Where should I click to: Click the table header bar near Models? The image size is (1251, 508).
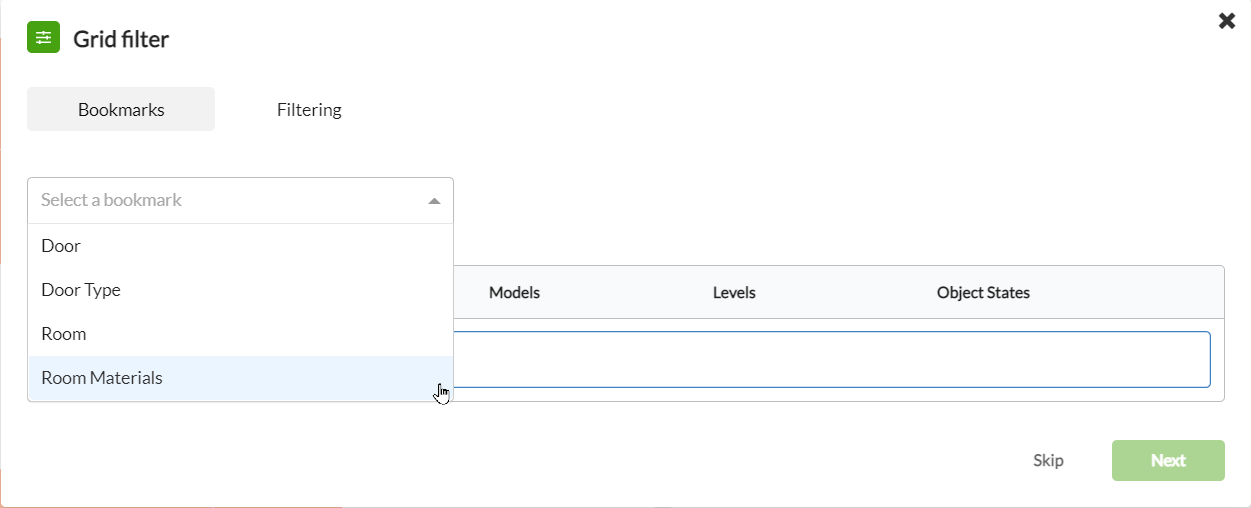click(838, 292)
